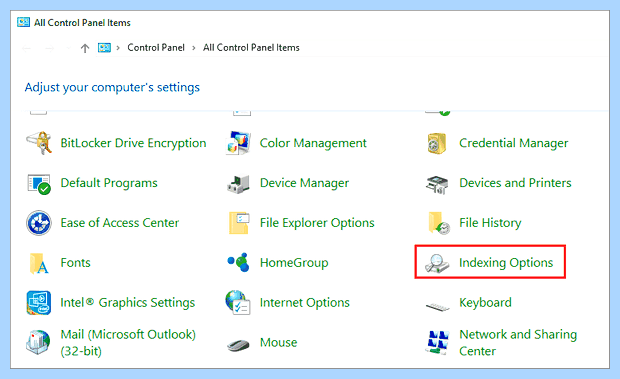
Task: Click the Color Management icon
Action: 238,143
